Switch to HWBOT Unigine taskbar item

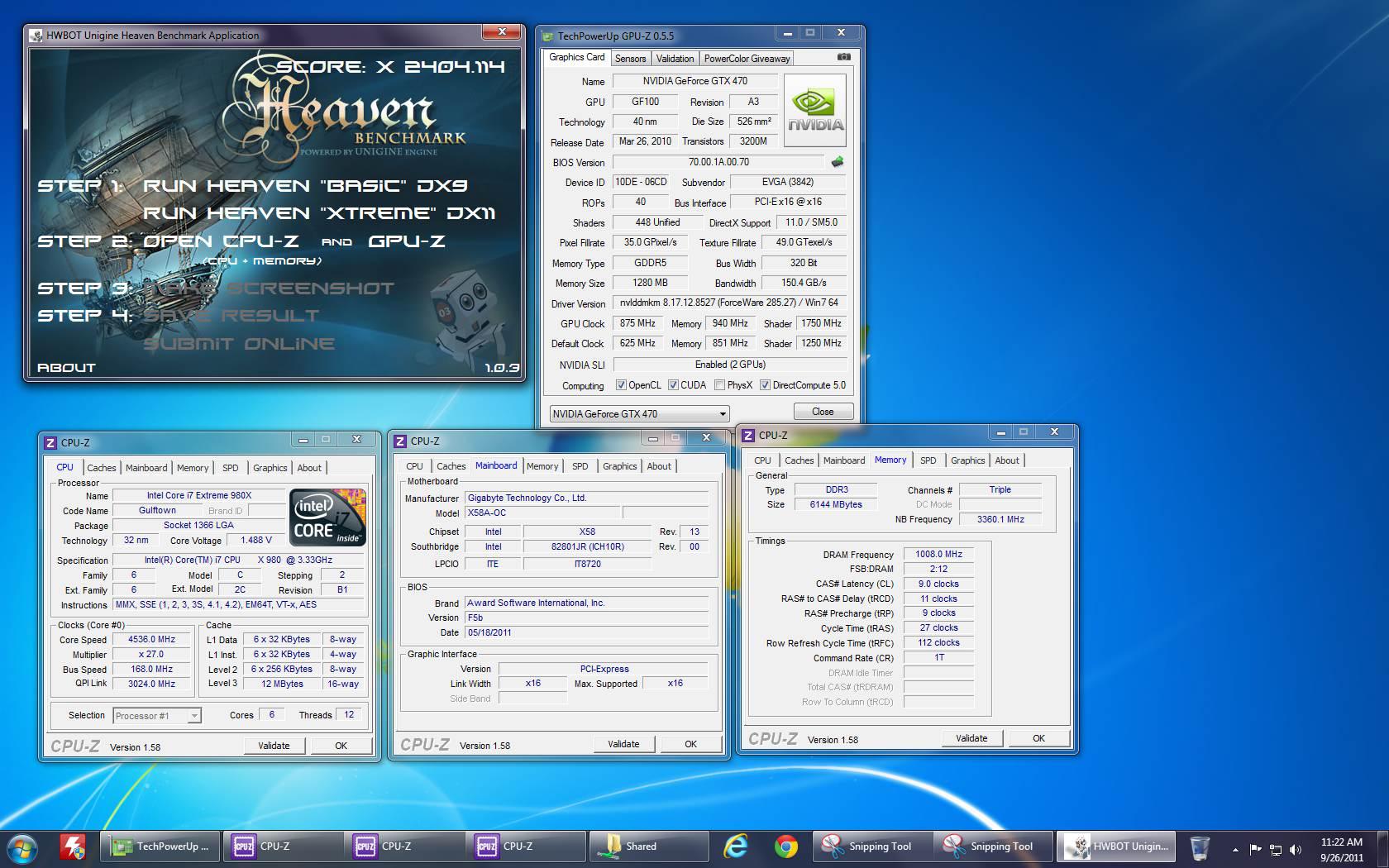point(1115,847)
